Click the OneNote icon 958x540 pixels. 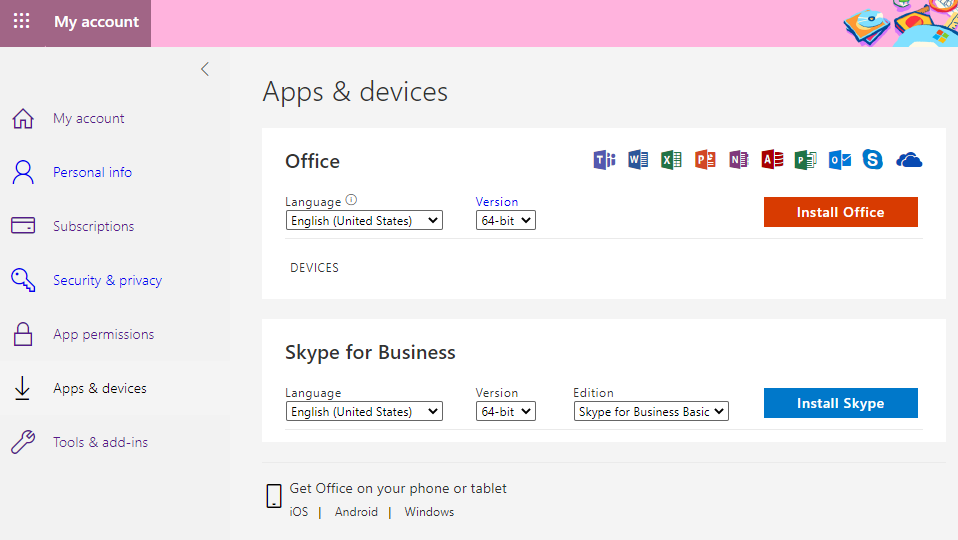tap(739, 160)
